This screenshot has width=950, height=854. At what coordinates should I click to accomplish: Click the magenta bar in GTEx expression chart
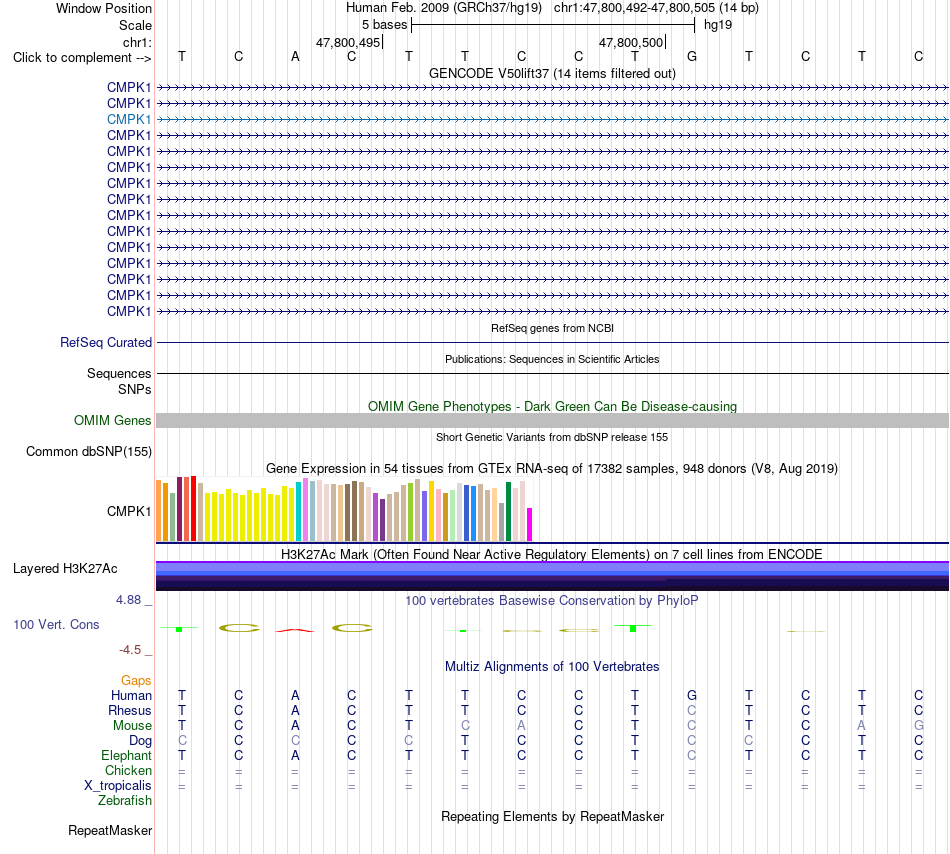(530, 524)
